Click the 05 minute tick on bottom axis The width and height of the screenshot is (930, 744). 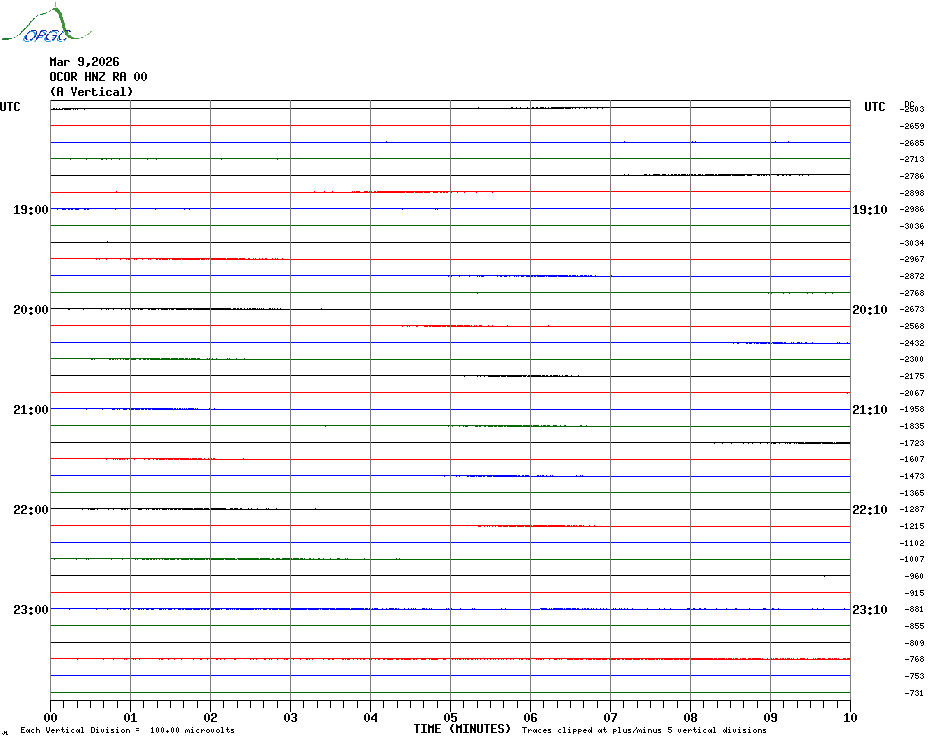[450, 717]
